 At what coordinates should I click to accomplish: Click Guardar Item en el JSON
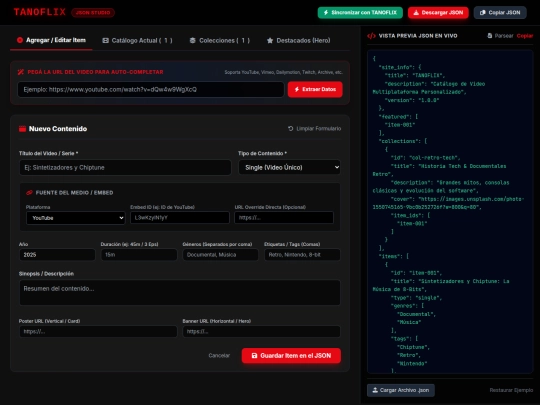tap(291, 356)
